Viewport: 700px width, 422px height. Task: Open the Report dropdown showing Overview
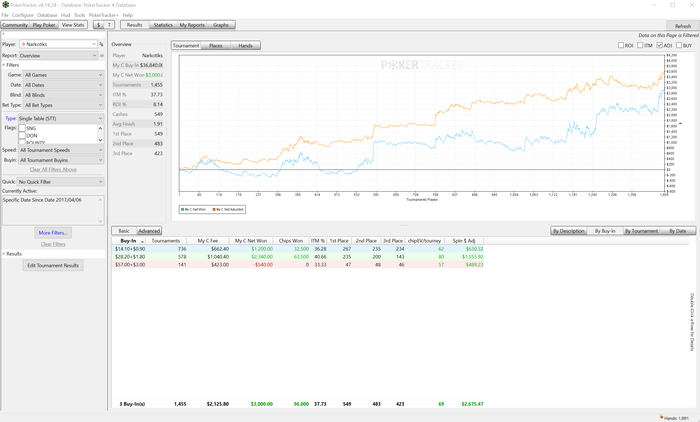click(x=58, y=56)
